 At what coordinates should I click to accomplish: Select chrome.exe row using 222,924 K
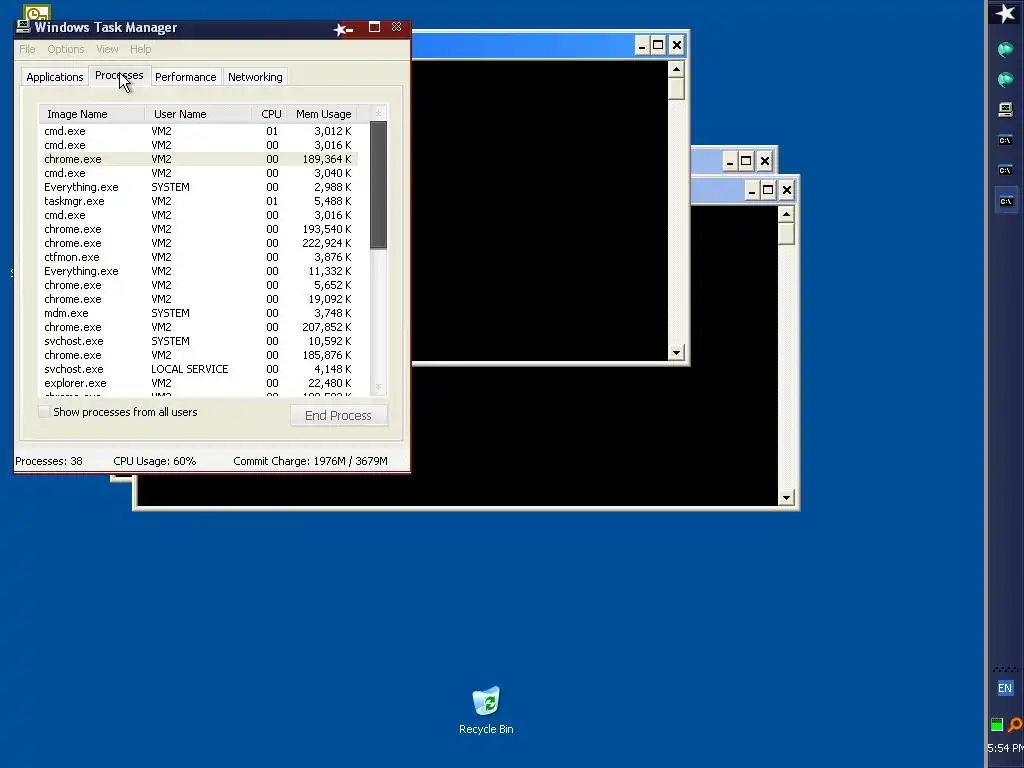(x=199, y=244)
